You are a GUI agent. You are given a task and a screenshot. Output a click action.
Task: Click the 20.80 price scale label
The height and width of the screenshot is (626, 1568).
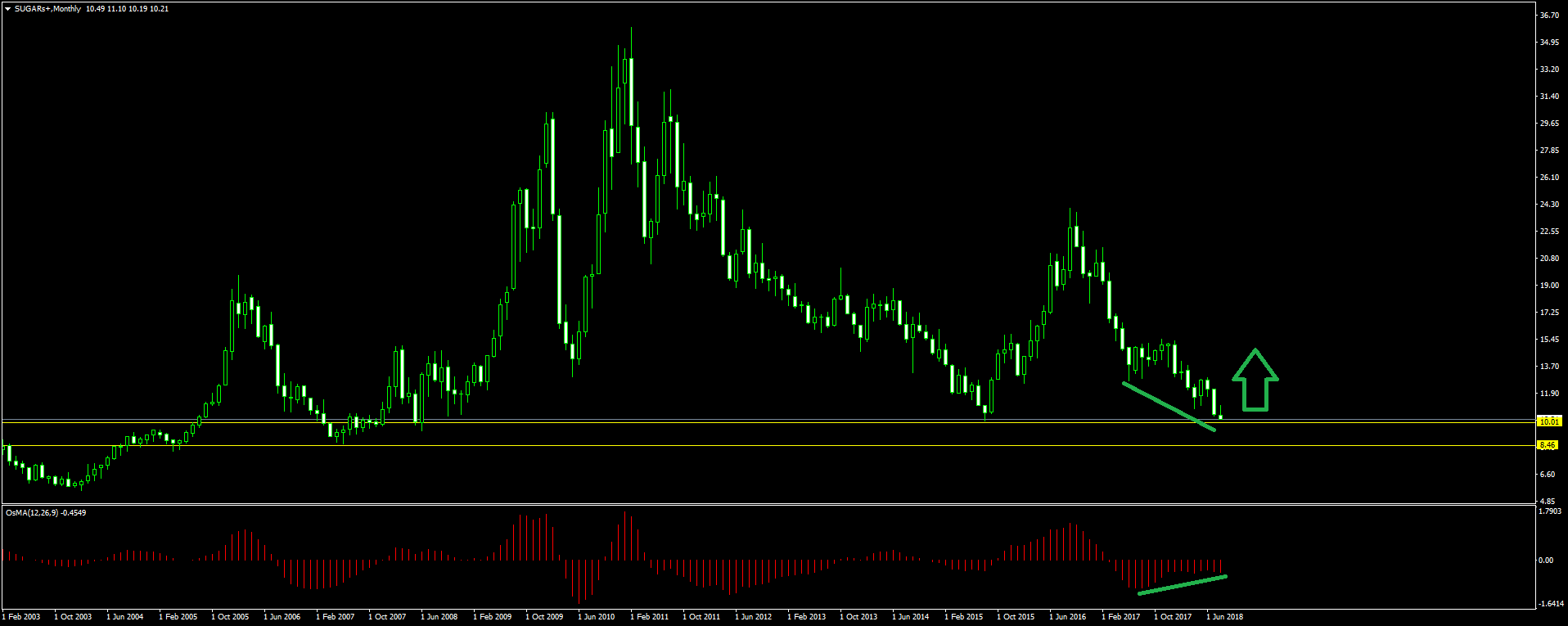tap(1549, 259)
